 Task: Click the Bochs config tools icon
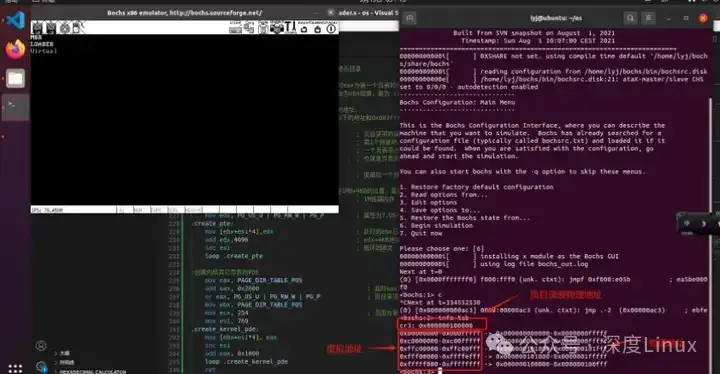[x=290, y=28]
